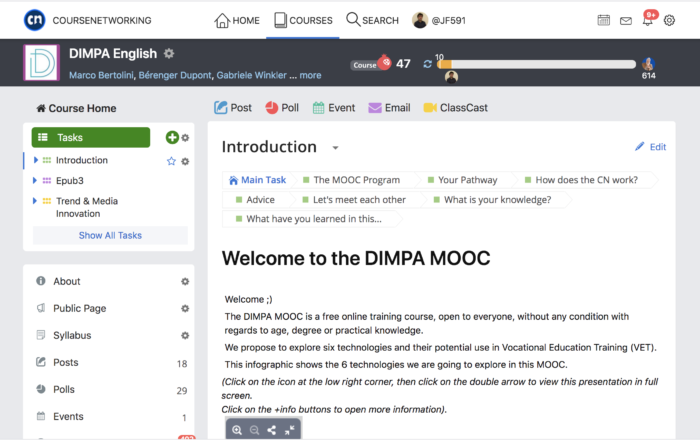Edit the Introduction task

click(x=651, y=147)
